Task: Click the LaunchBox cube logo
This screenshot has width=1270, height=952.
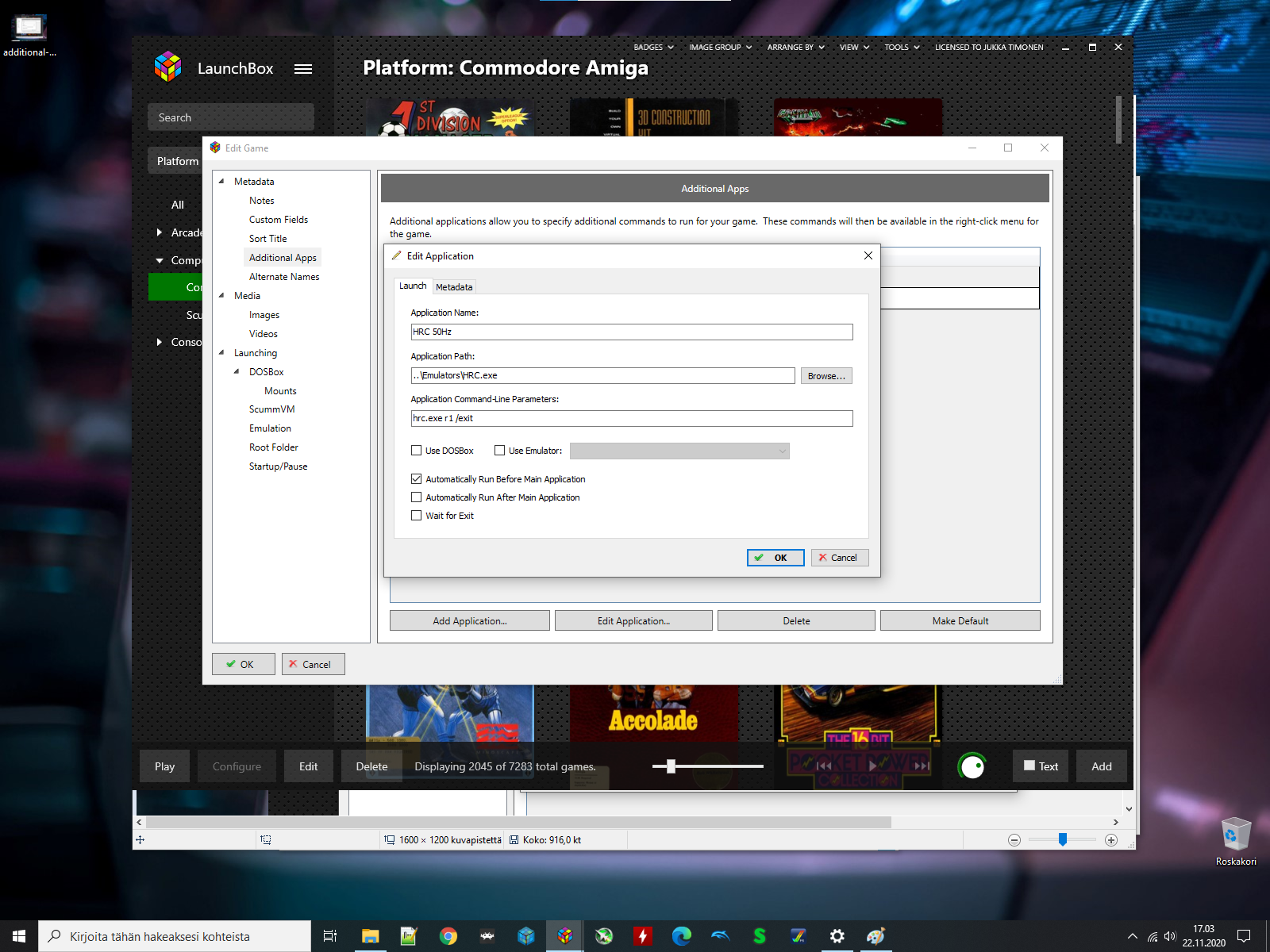Action: [x=168, y=67]
